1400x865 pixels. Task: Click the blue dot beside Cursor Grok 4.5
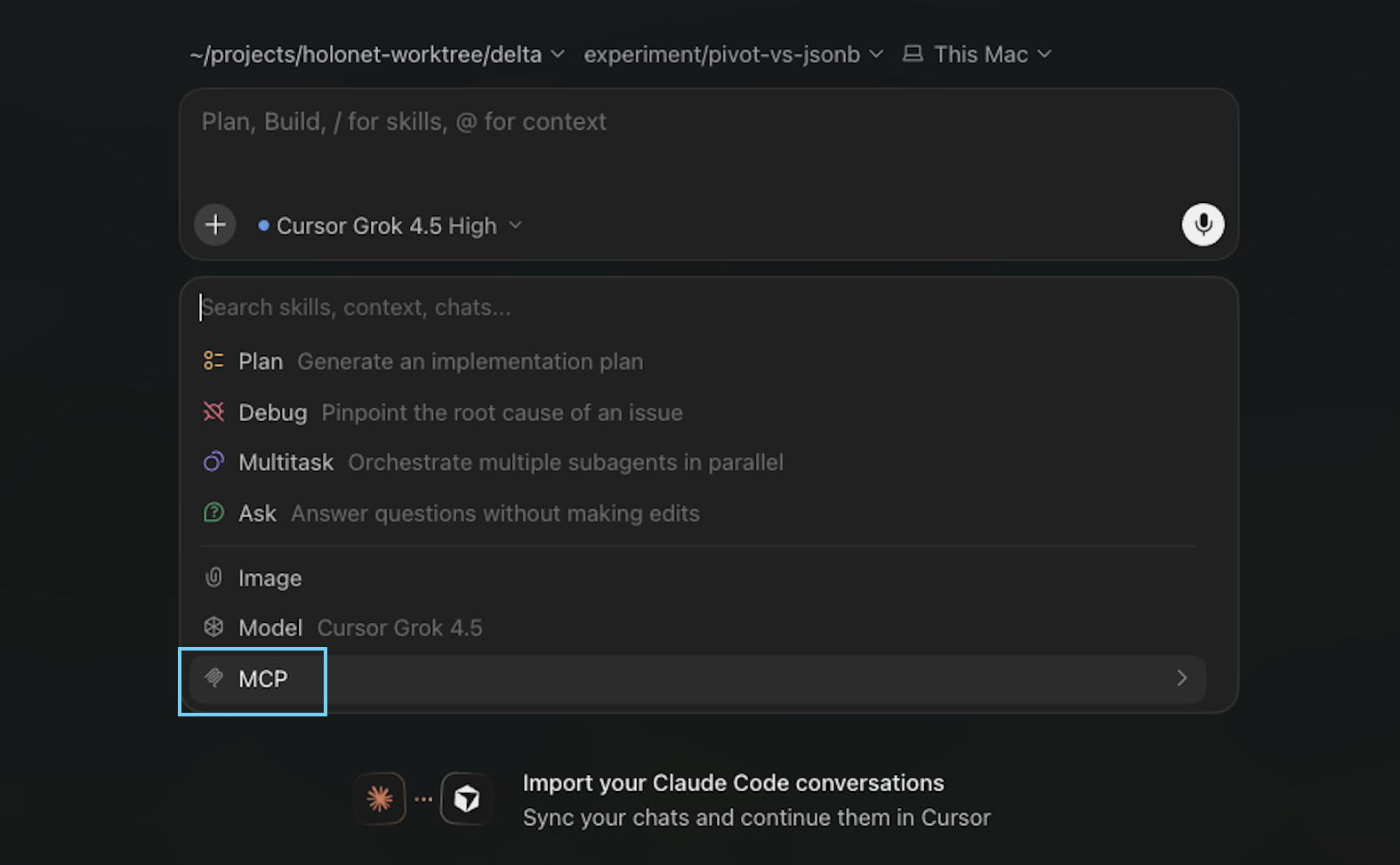[x=263, y=226]
